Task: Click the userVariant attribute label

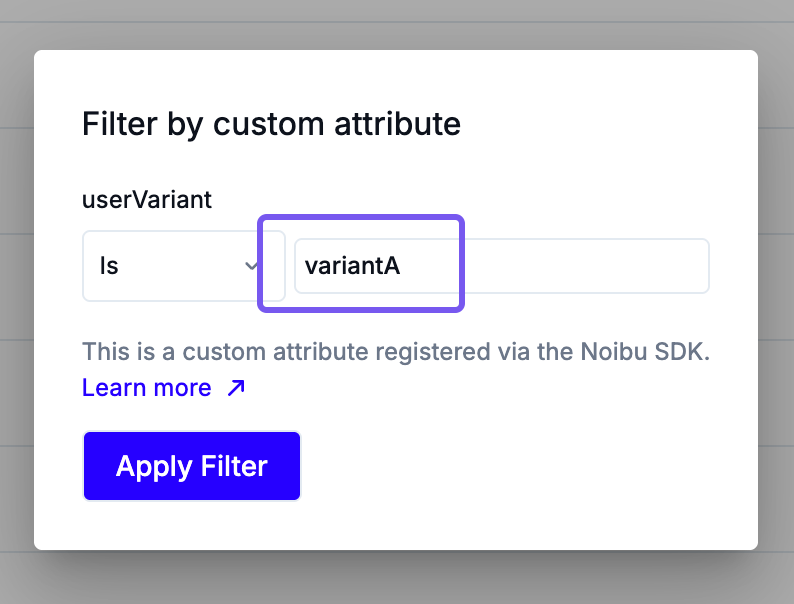Action: (147, 199)
